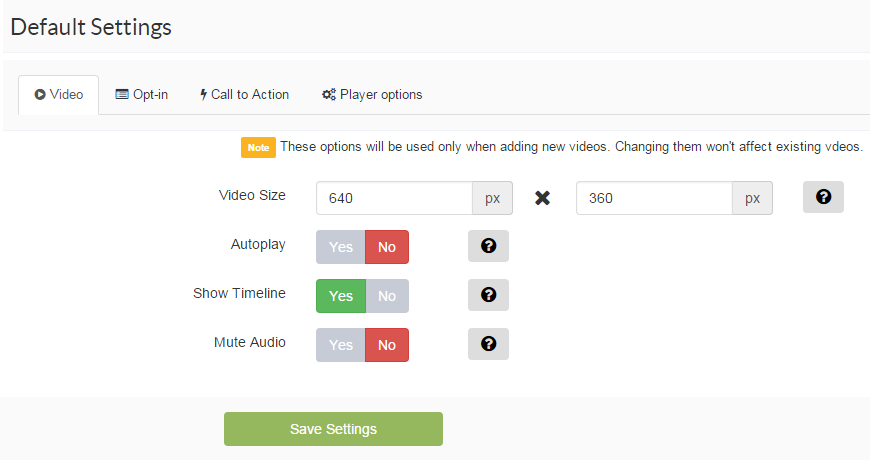Screen dimensions: 870x460
Task: Click the X multiply icon between size fields
Action: (543, 198)
